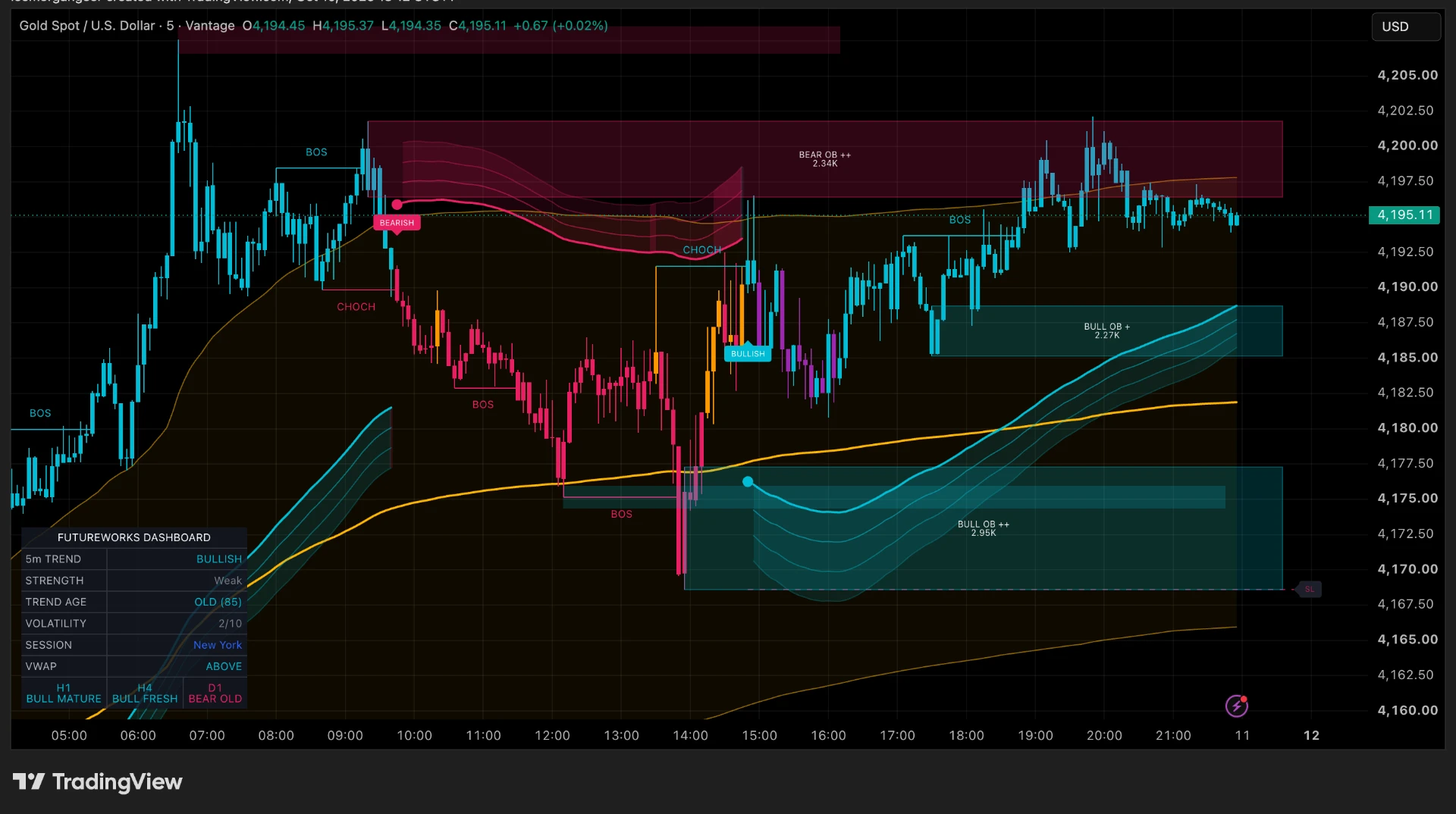The height and width of the screenshot is (814, 1456).
Task: Click the cyan dot on the bullish band
Action: coord(748,481)
